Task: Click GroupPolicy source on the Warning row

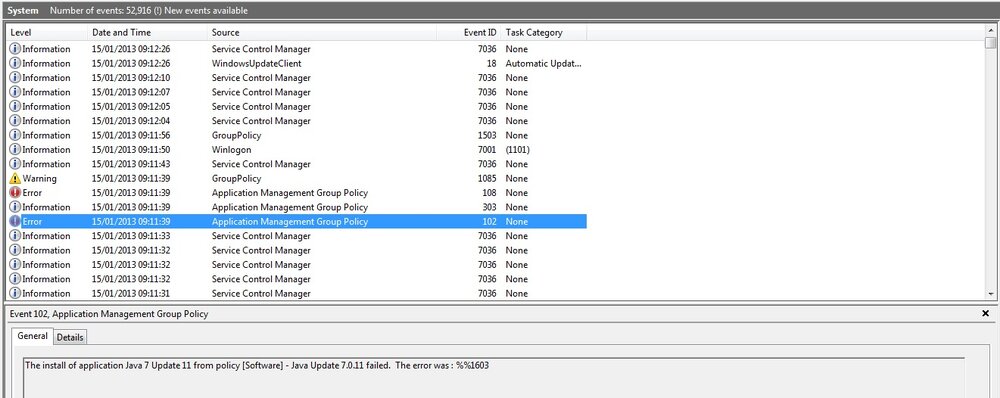Action: [236, 179]
